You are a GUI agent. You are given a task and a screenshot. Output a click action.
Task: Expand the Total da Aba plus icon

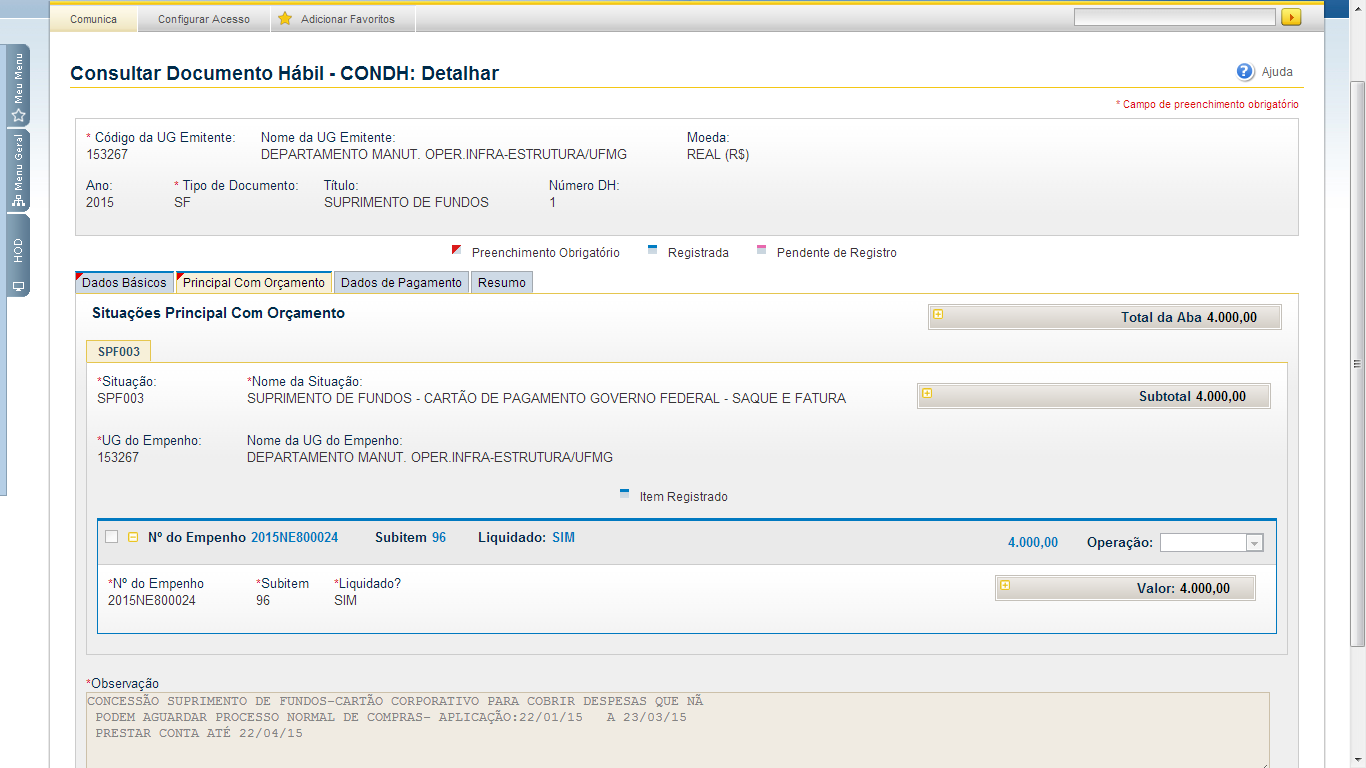938,314
